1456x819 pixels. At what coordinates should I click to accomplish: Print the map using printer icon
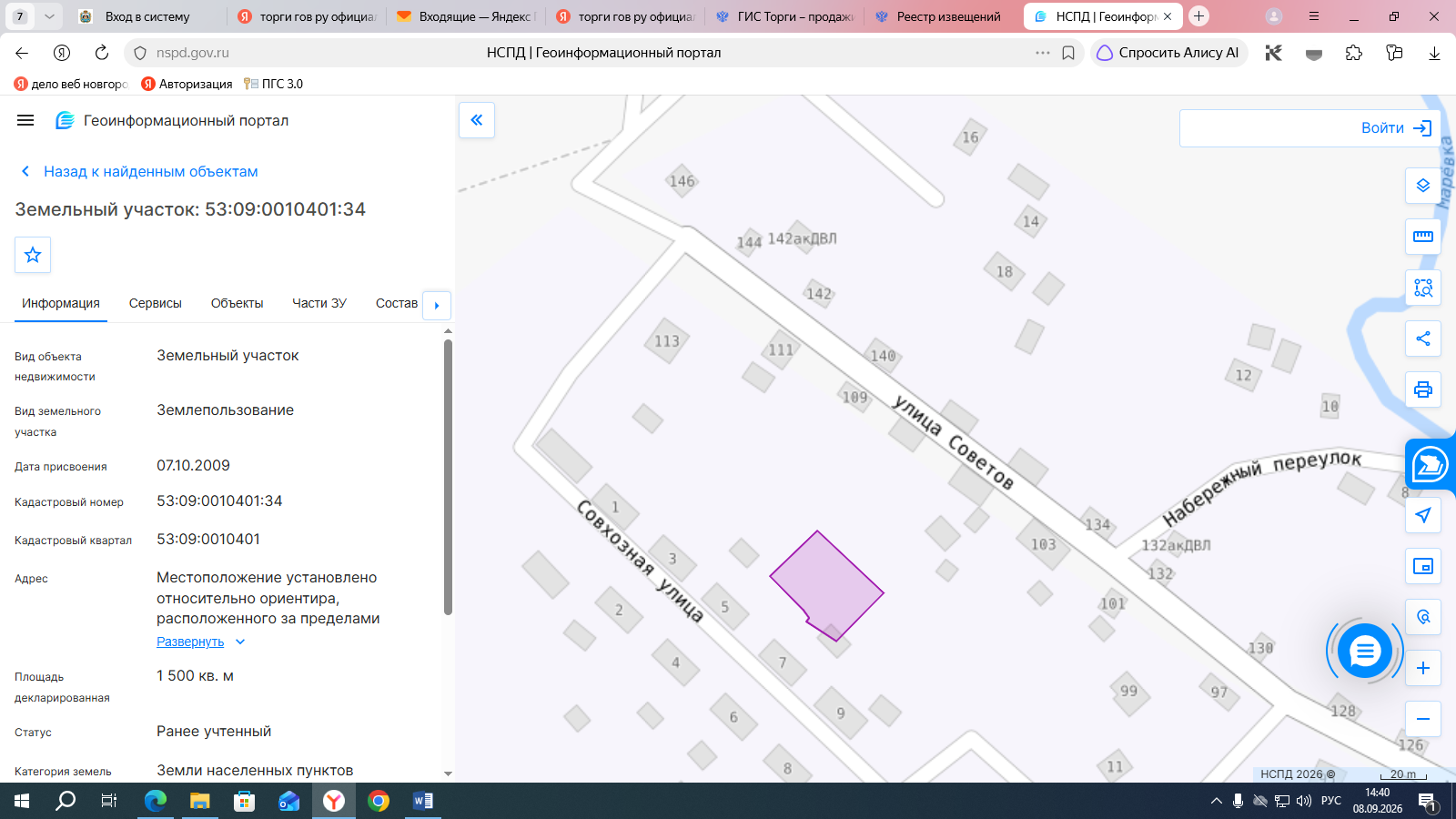tap(1423, 389)
